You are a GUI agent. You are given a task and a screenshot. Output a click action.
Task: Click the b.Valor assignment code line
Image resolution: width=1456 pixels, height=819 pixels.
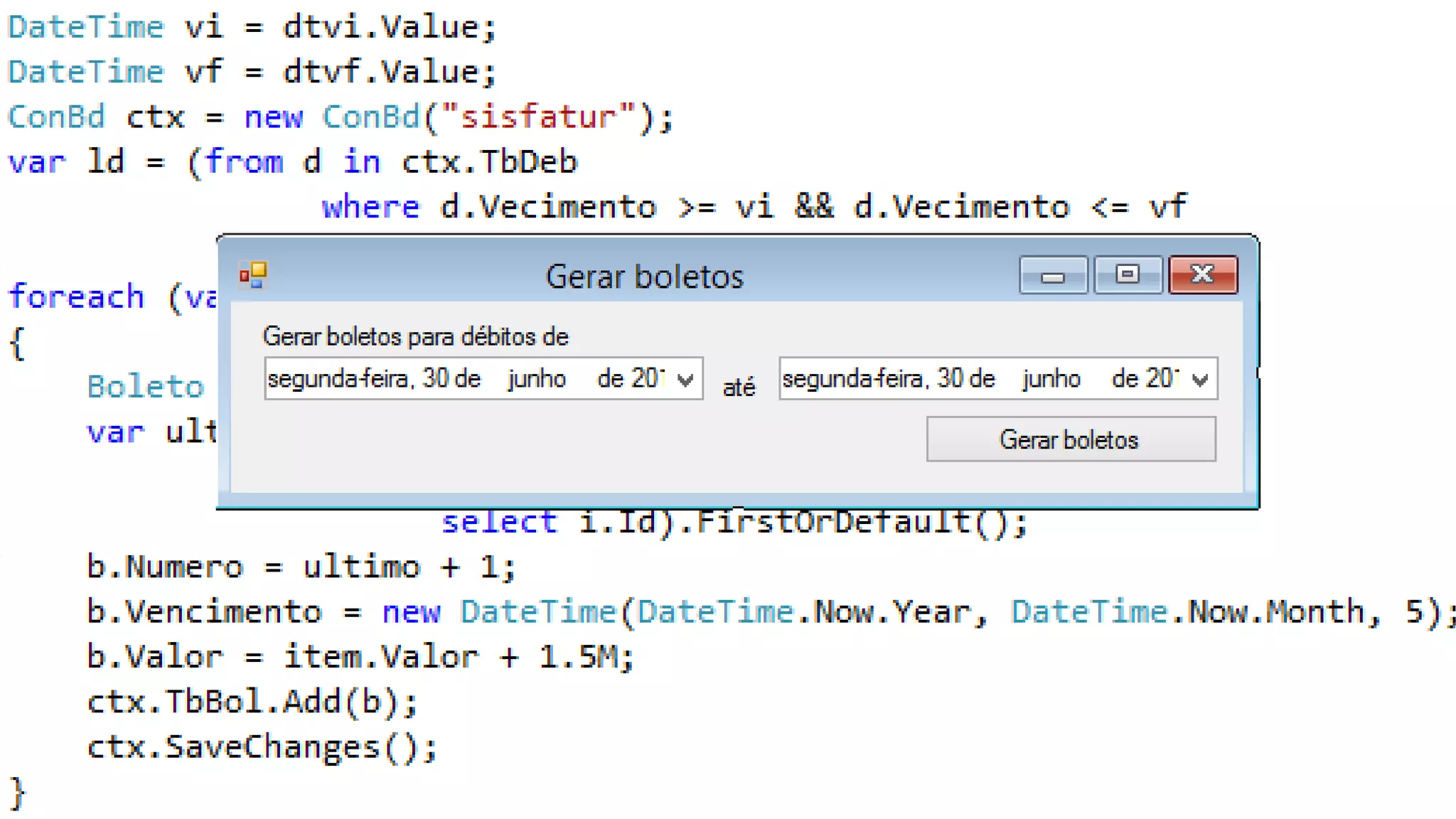pos(360,657)
